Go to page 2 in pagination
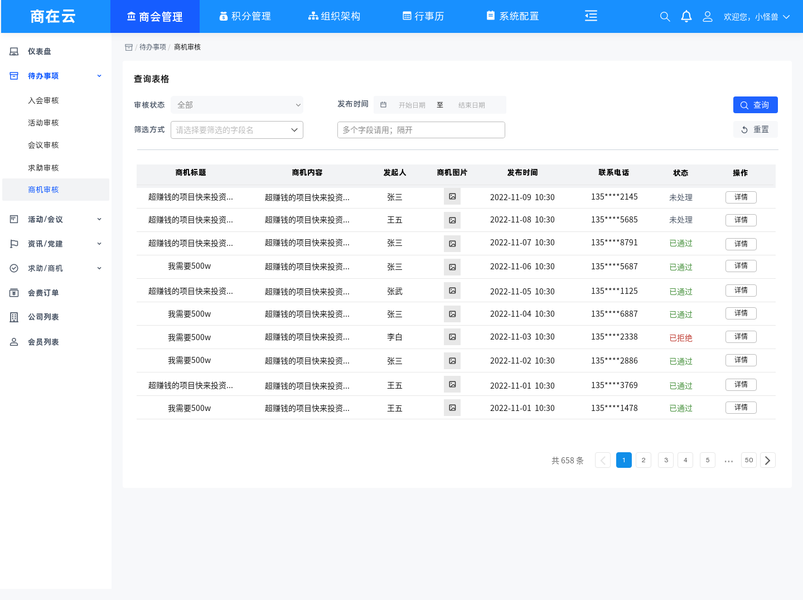 coord(643,460)
